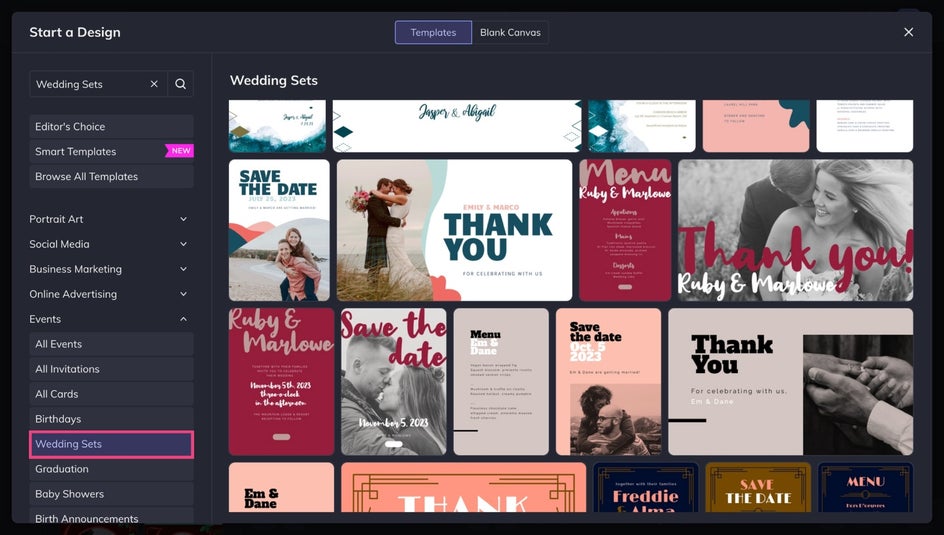Open teal watercolor details card template
This screenshot has width=944, height=535.
point(642,126)
